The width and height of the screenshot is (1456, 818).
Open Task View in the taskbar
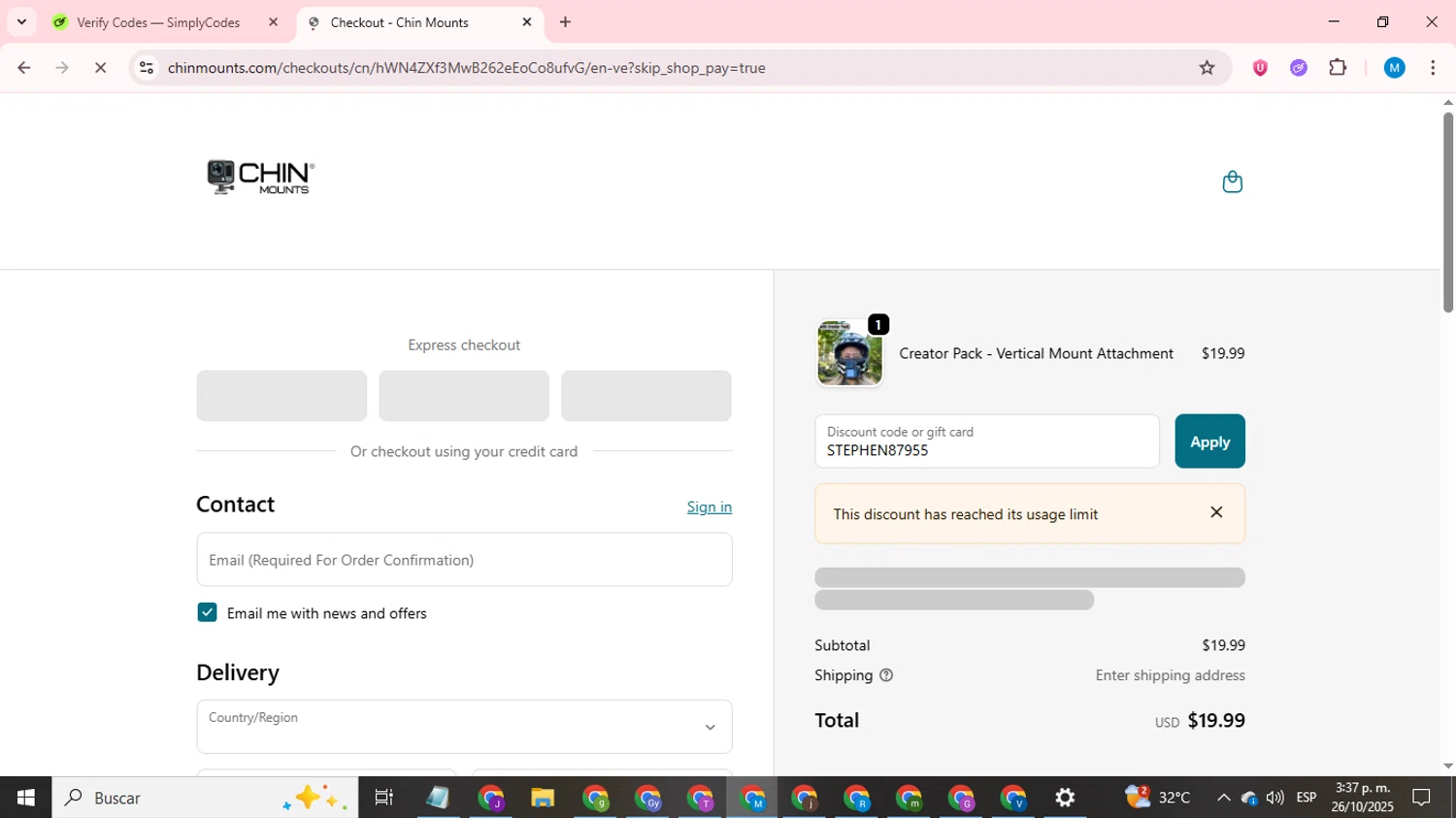tap(384, 798)
